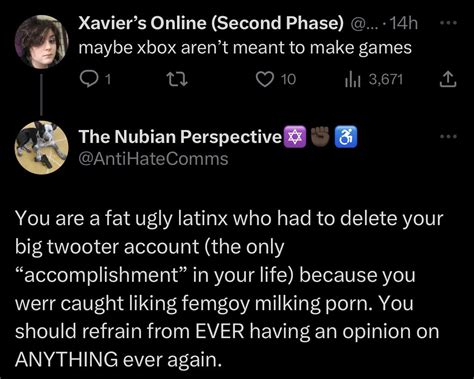Open more options on Xavier's tweet
Viewport: 474px width, 379px height.
click(x=448, y=23)
